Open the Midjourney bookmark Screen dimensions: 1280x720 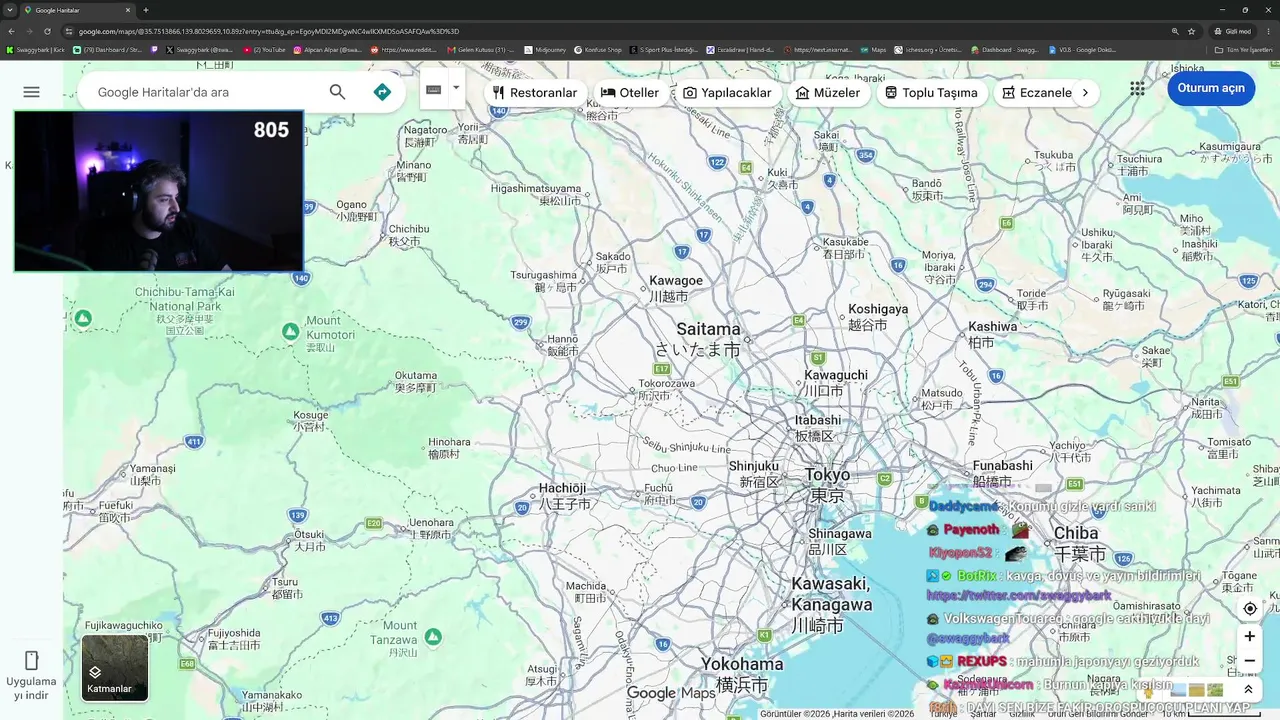click(546, 49)
